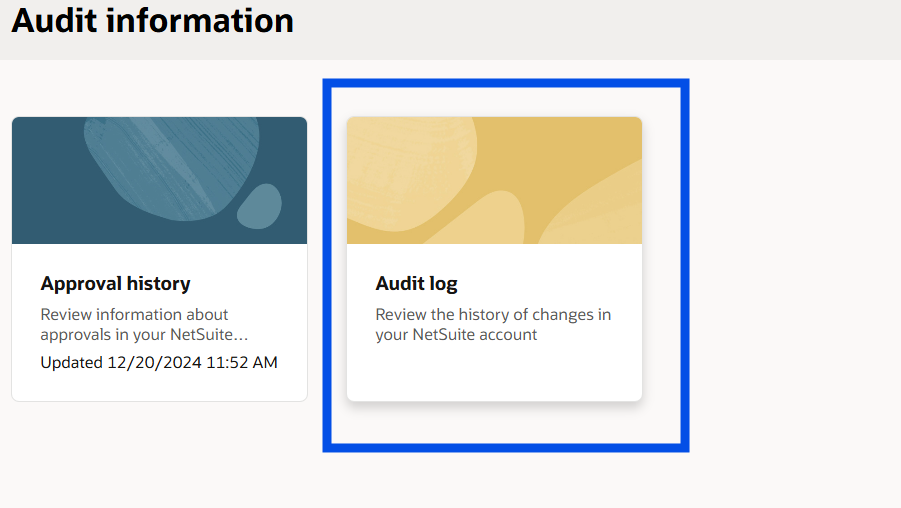Click the truncated 'NetSuite…' text in Approval card
This screenshot has width=901, height=508.
click(209, 334)
